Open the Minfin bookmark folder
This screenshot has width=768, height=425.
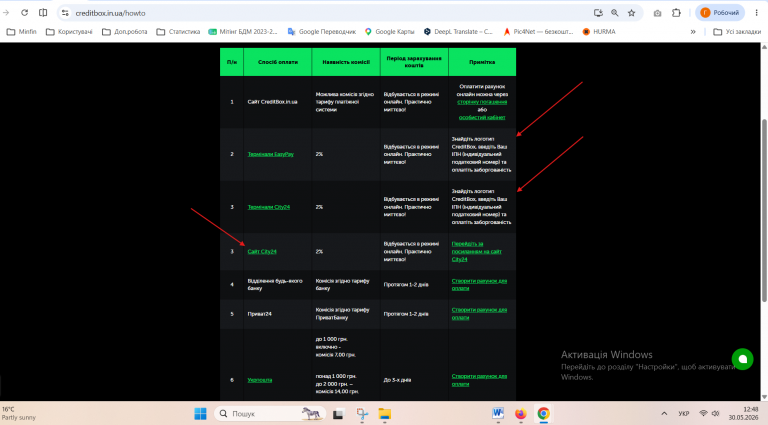tap(22, 32)
